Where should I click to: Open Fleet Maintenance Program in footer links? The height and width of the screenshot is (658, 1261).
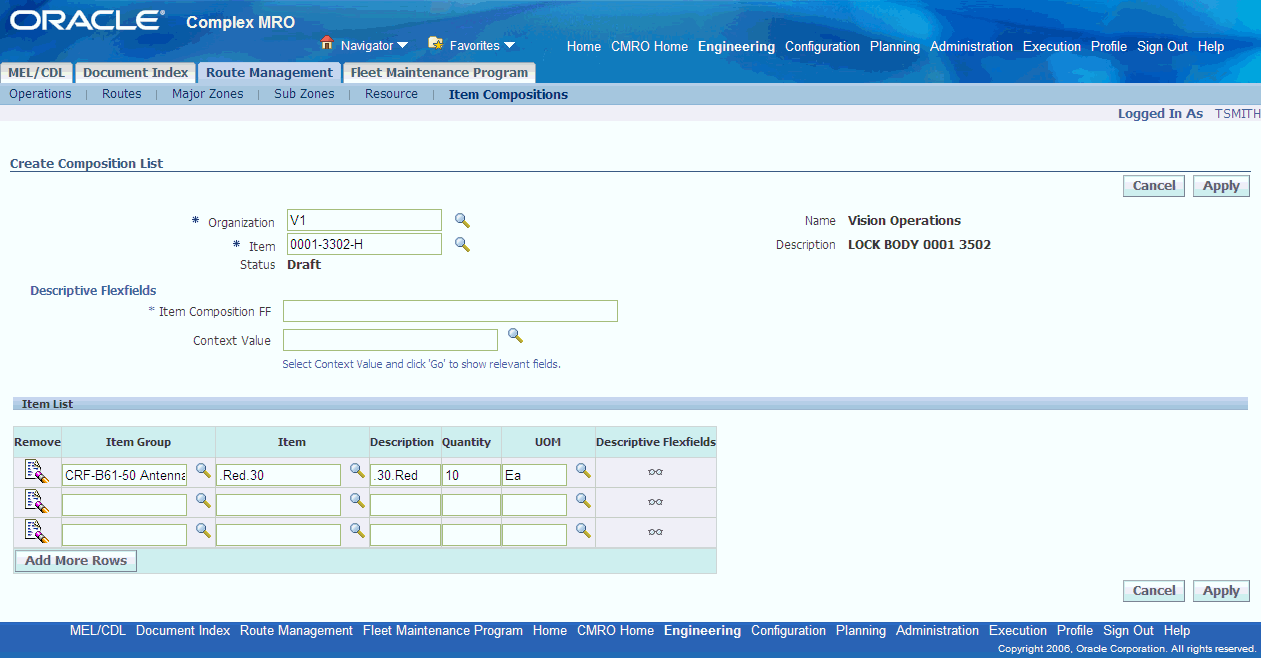(443, 631)
